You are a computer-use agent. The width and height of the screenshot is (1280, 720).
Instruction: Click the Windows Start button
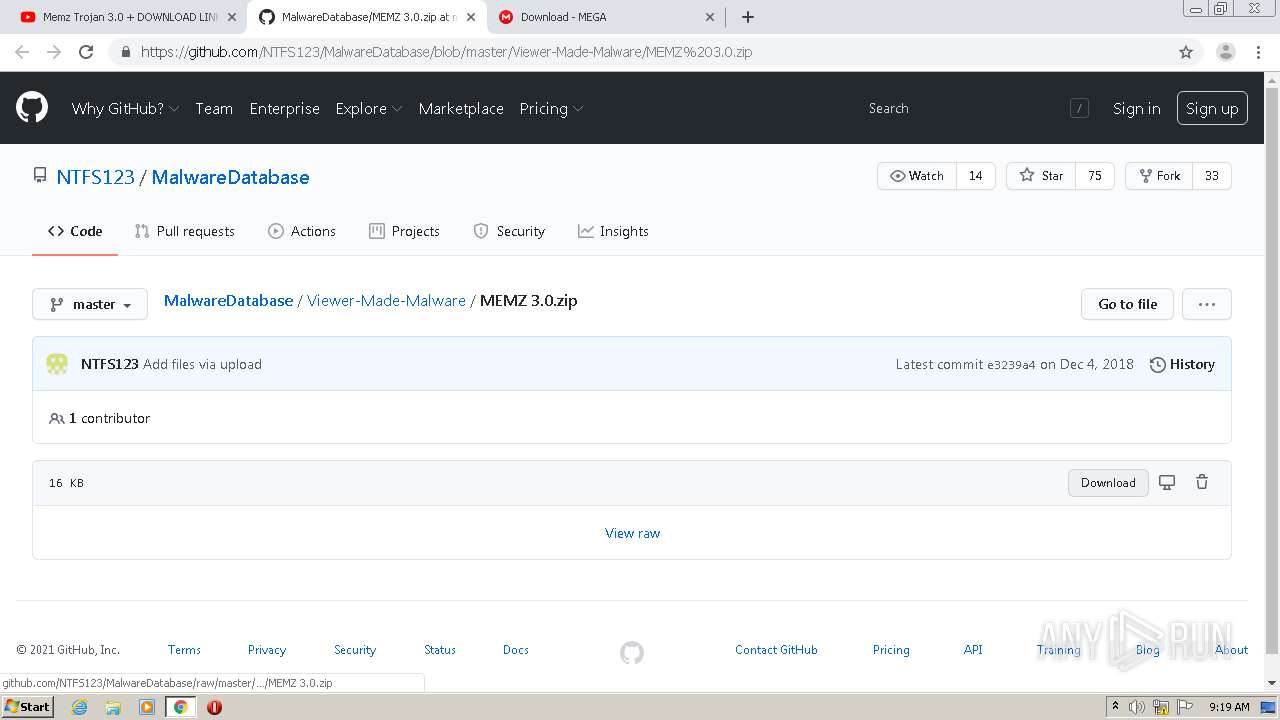point(28,707)
